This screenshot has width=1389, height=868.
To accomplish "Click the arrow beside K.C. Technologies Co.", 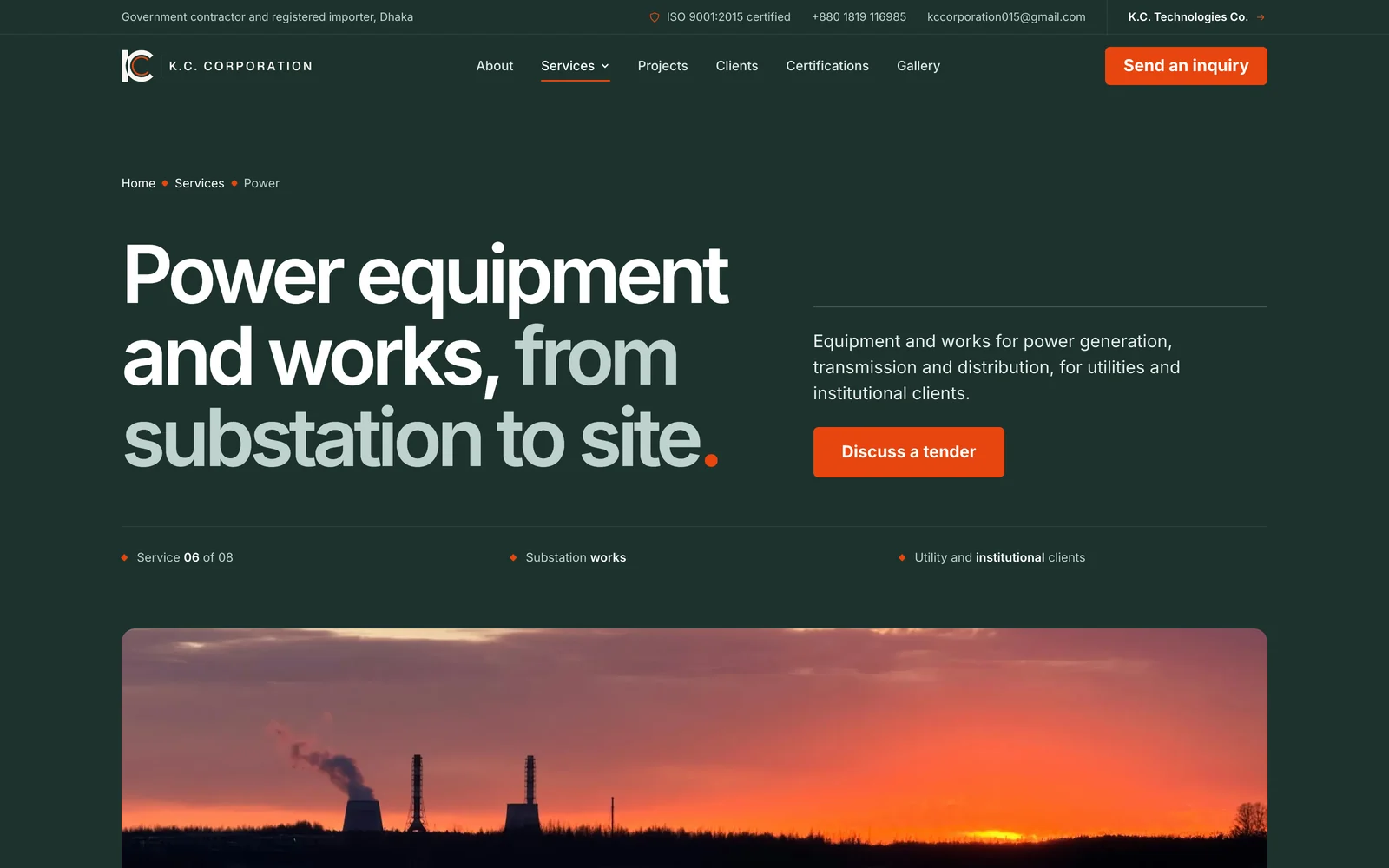I will tap(1261, 17).
